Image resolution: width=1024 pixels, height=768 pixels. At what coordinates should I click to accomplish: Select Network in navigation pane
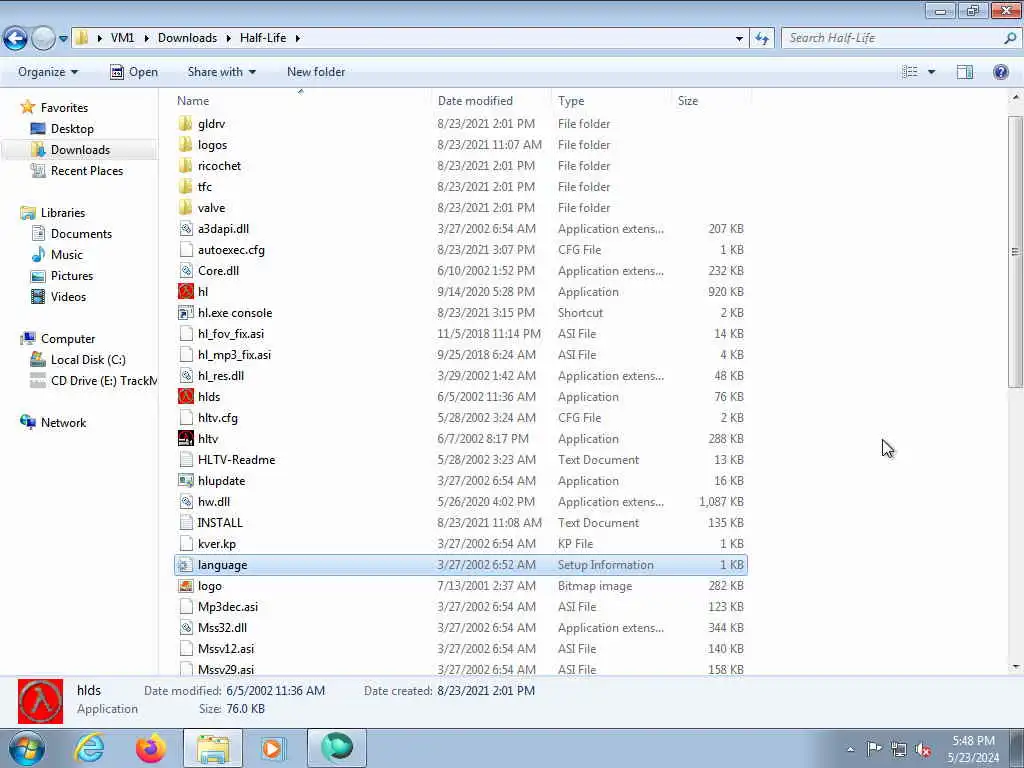[63, 423]
